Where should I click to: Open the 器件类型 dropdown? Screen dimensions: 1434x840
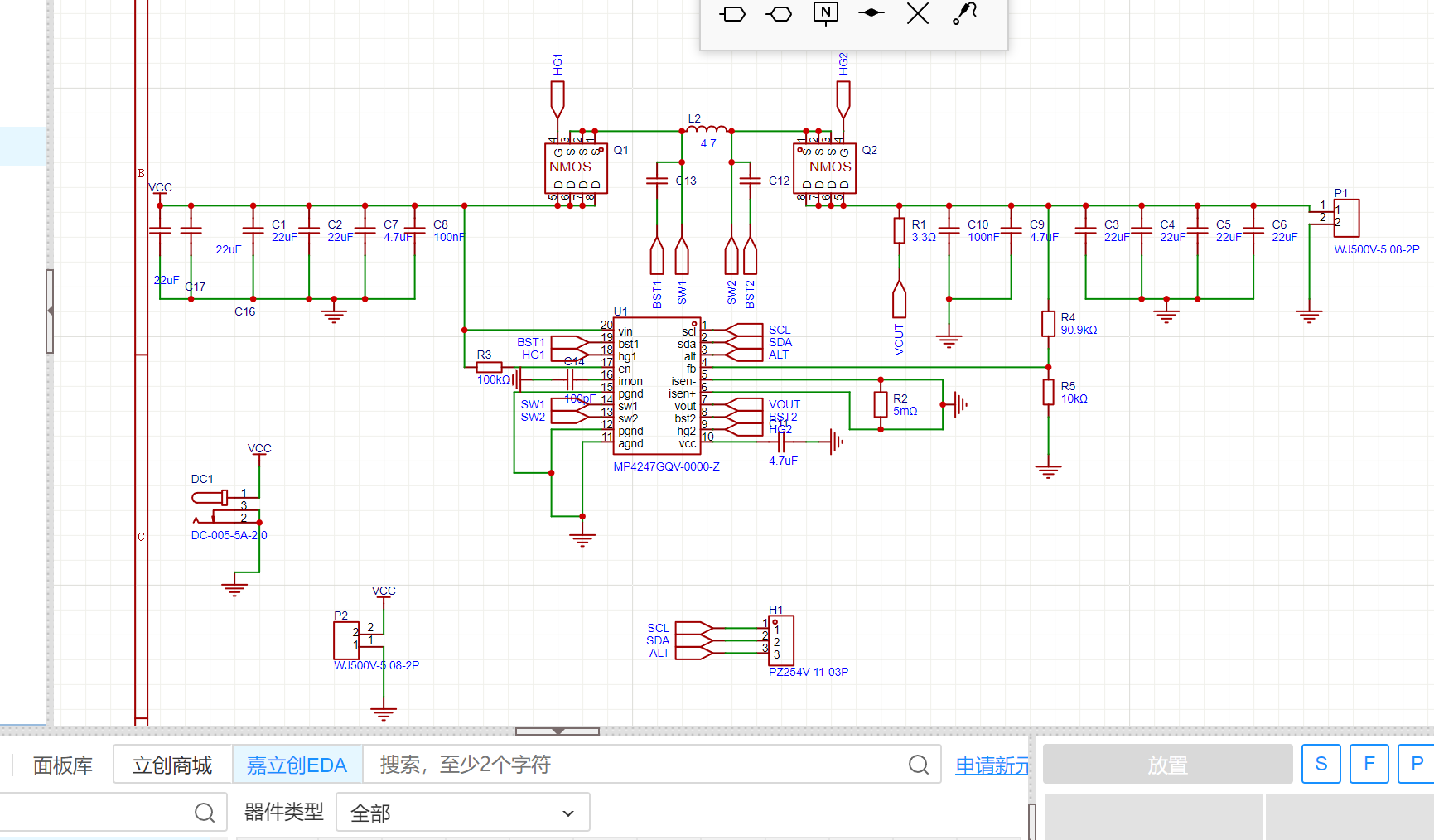point(463,813)
